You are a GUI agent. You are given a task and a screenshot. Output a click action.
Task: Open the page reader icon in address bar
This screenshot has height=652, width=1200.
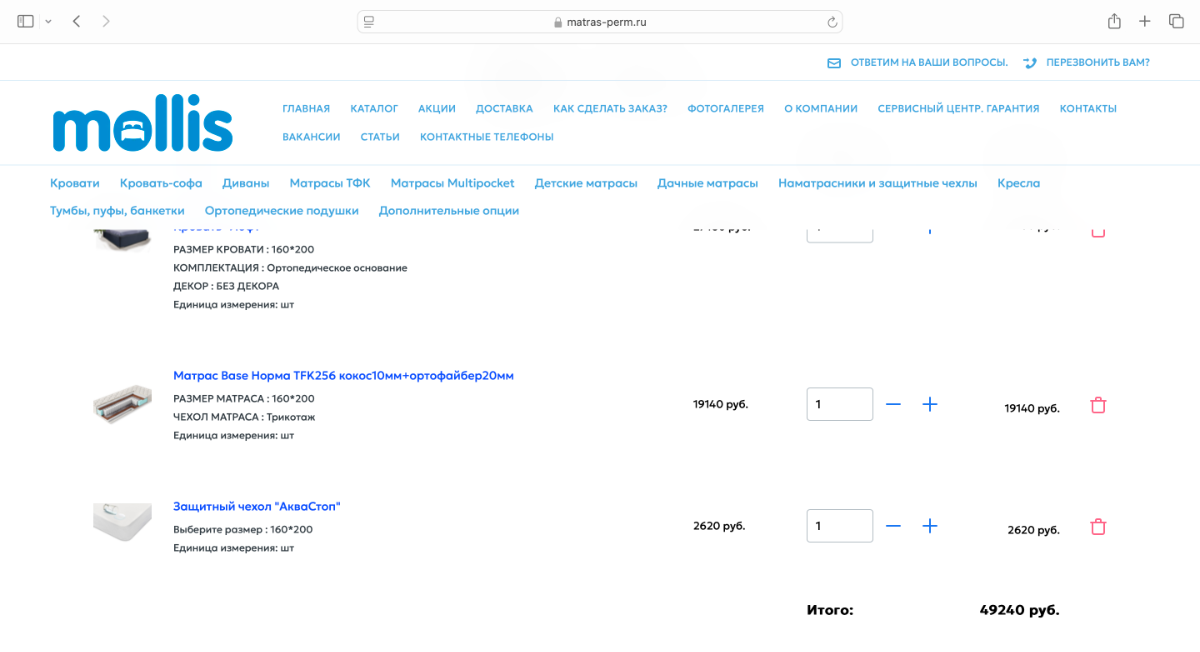tap(369, 22)
